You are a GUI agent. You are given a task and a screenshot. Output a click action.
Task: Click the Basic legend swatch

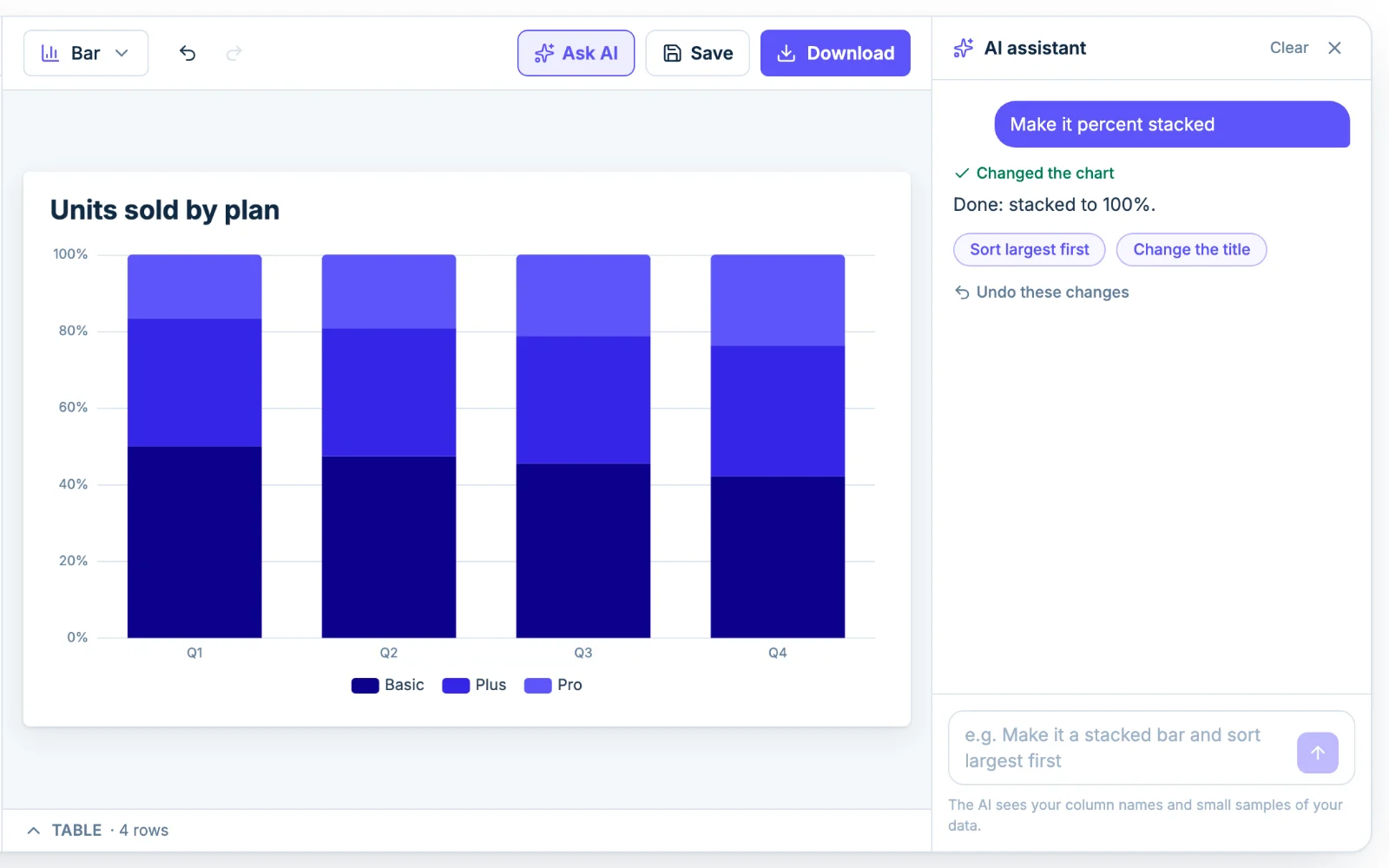click(365, 686)
